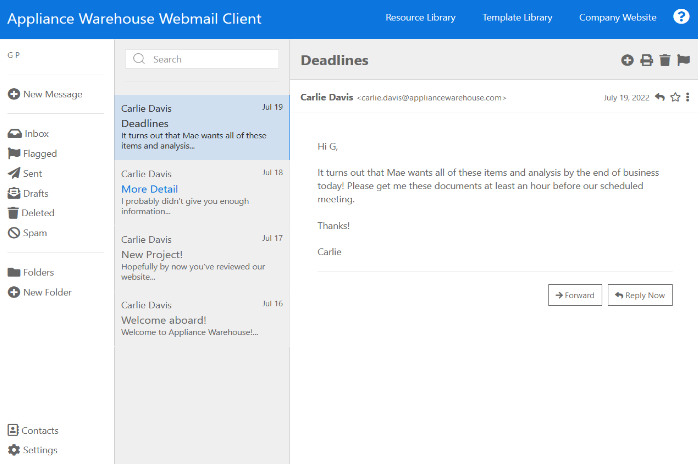Visit Company Website link
Screen dimensions: 698x464
[x=617, y=18]
